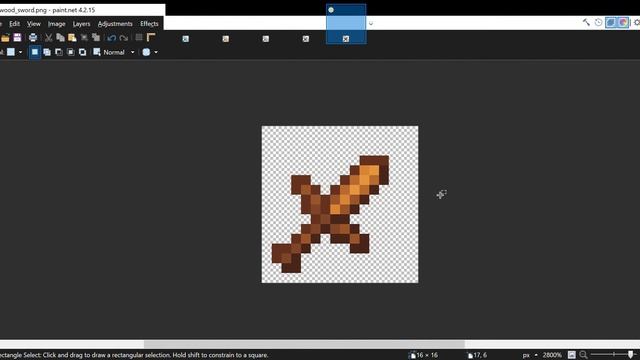The image size is (640, 360).
Task: Toggle the Colors window icon
Action: click(x=623, y=23)
